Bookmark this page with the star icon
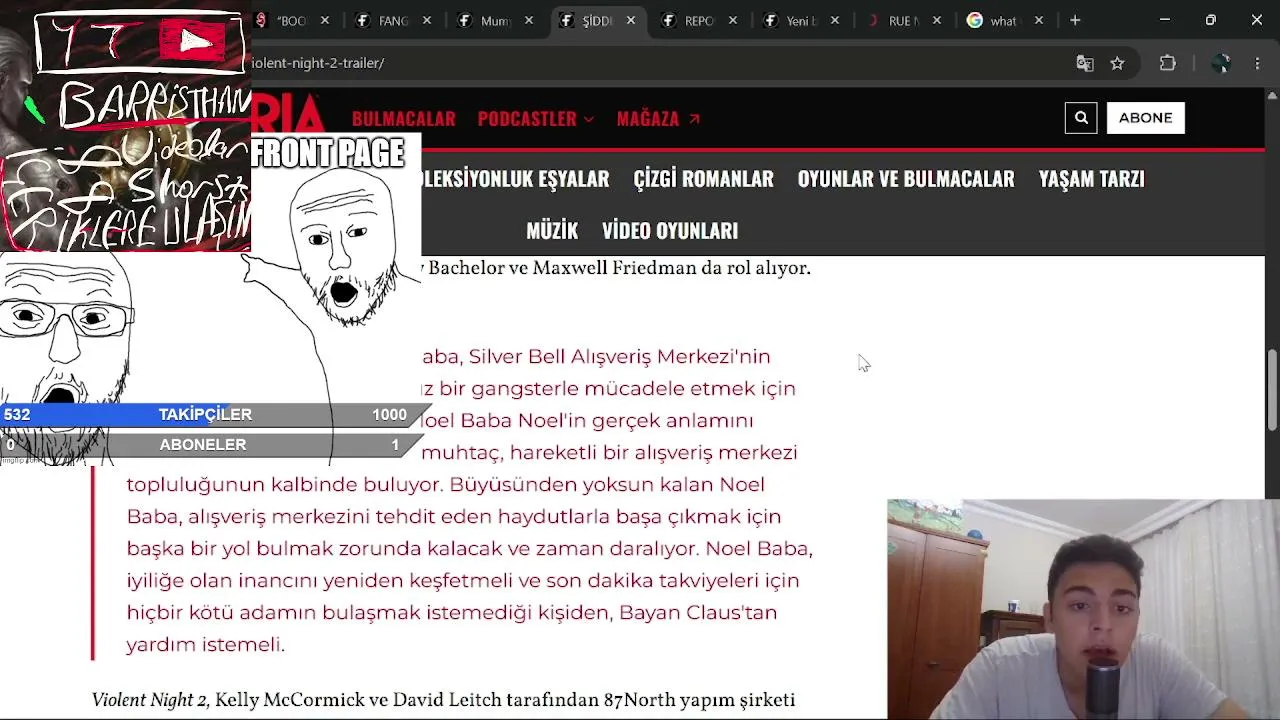 [x=1117, y=63]
